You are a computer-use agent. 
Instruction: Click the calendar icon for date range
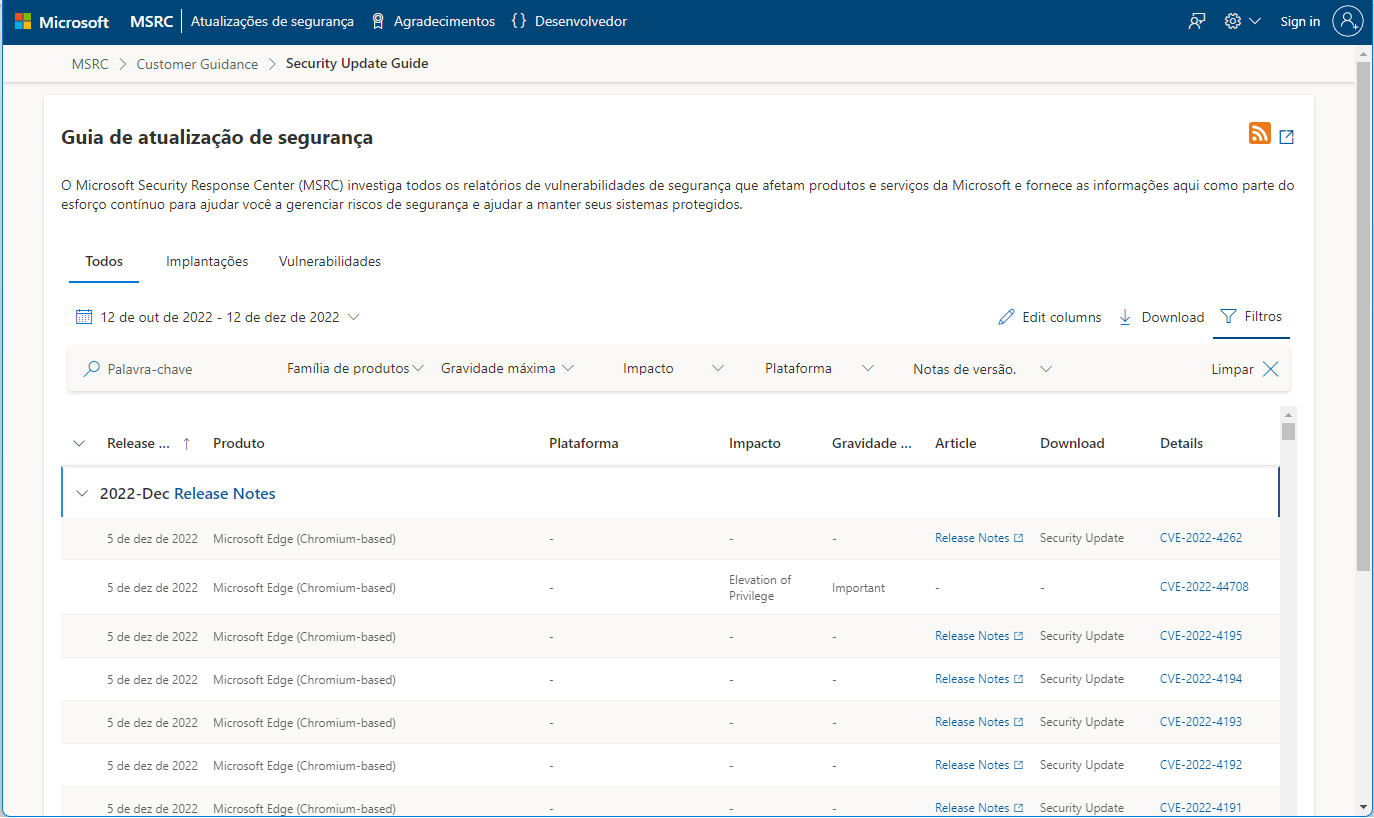click(84, 317)
